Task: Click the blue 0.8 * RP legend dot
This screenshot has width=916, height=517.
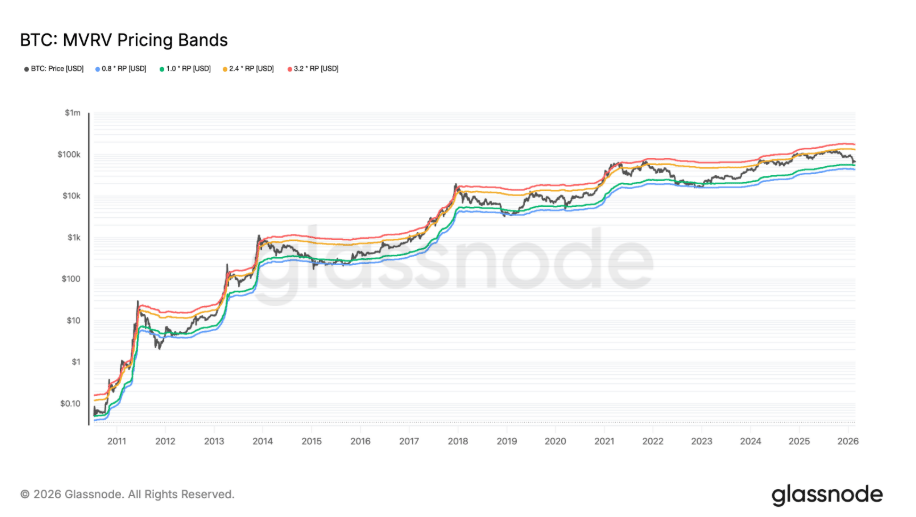Action: tap(96, 69)
